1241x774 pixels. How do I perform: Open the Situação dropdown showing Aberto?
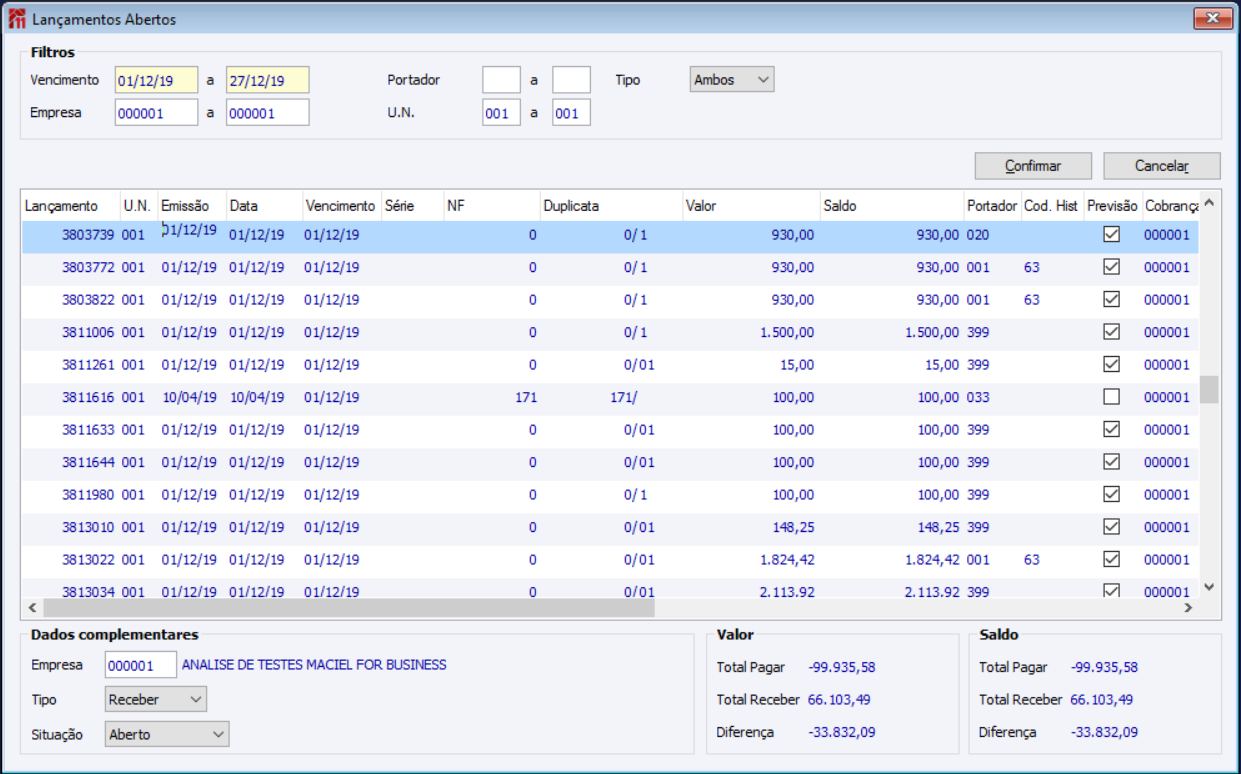point(167,735)
